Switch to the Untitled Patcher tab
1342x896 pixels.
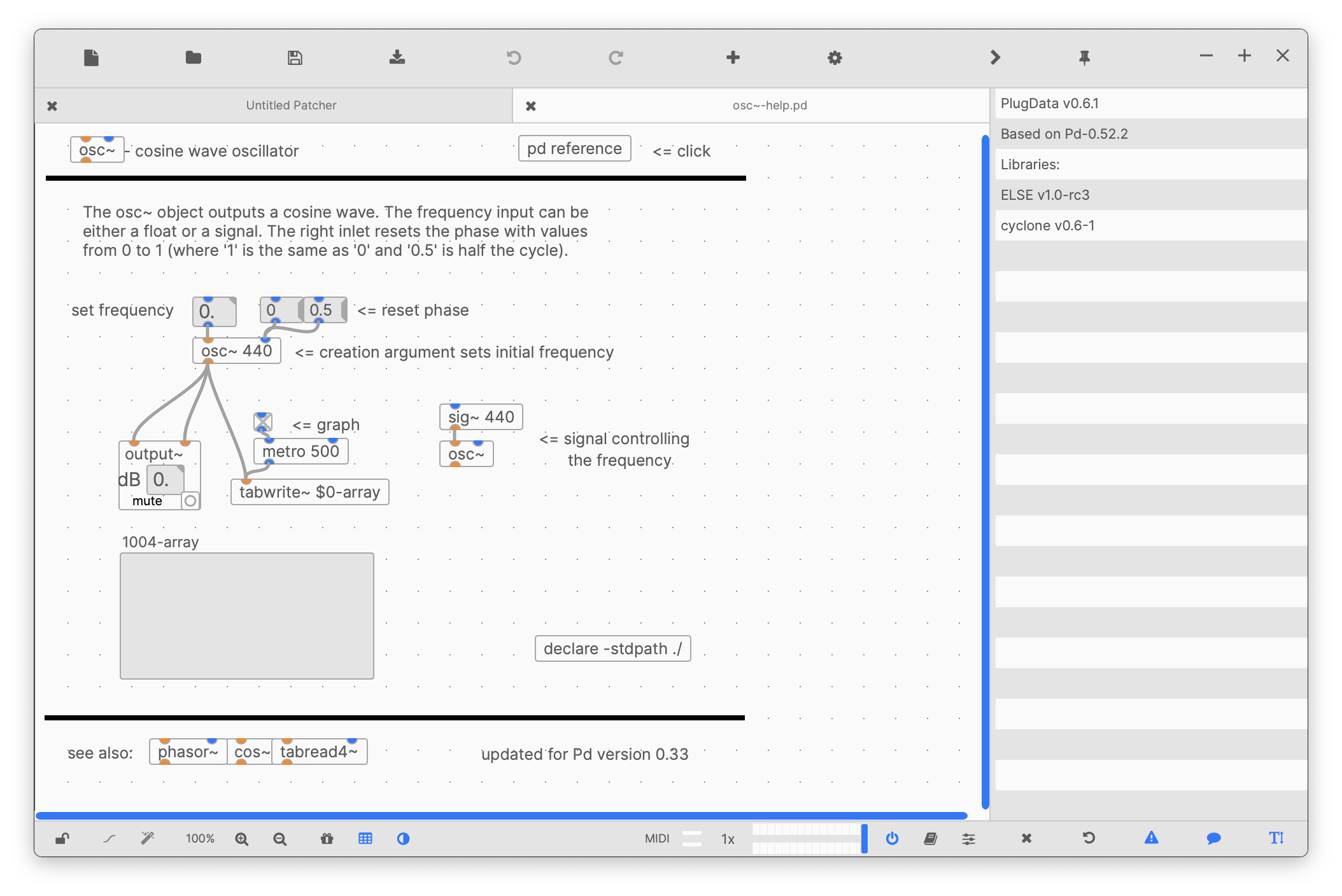290,105
